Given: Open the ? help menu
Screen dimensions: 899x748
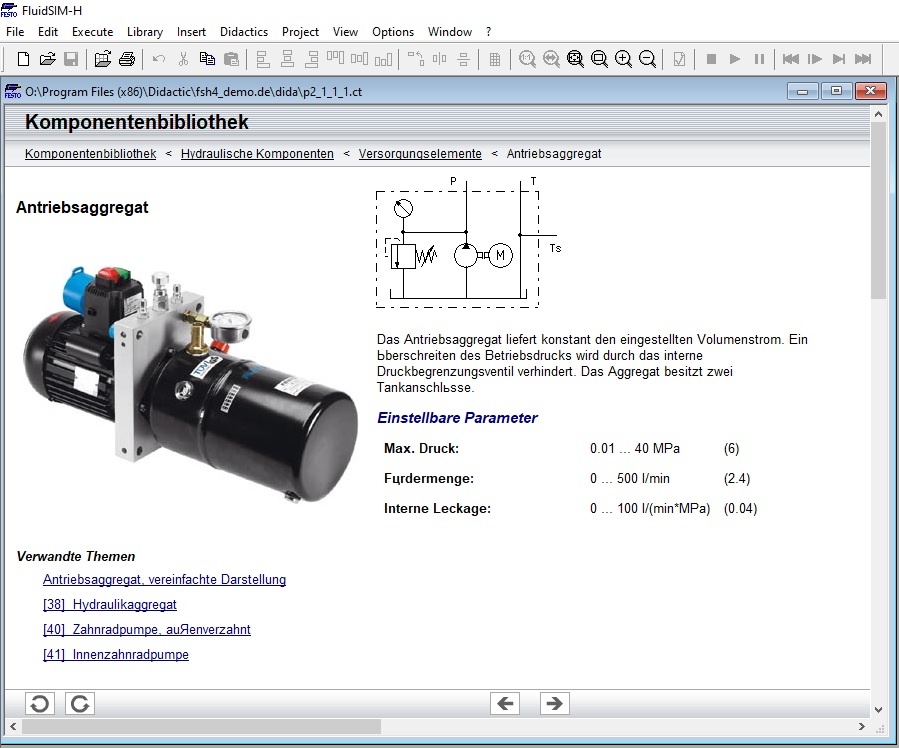Looking at the screenshot, I should pos(488,32).
